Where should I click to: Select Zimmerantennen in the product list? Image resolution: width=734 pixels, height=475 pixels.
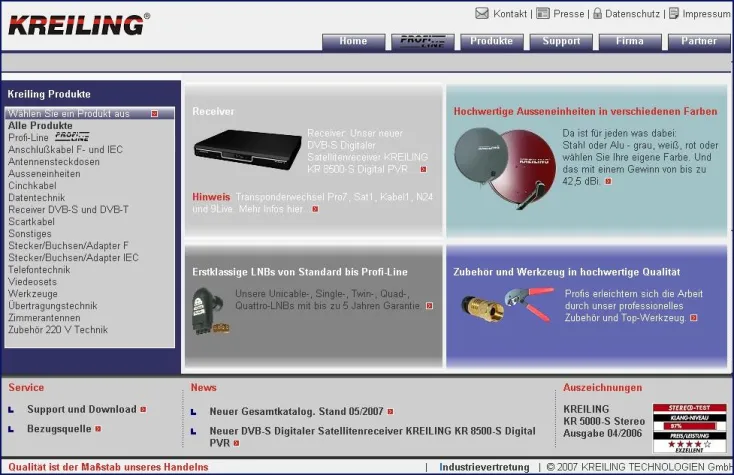pyautogui.click(x=43, y=317)
